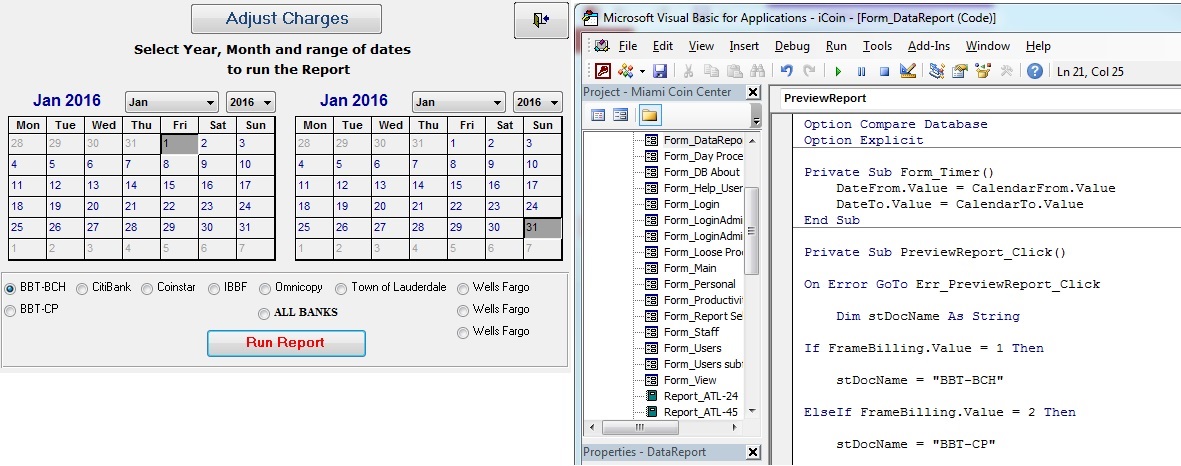
Task: Click the View Object icon in Project panel
Action: 621,115
